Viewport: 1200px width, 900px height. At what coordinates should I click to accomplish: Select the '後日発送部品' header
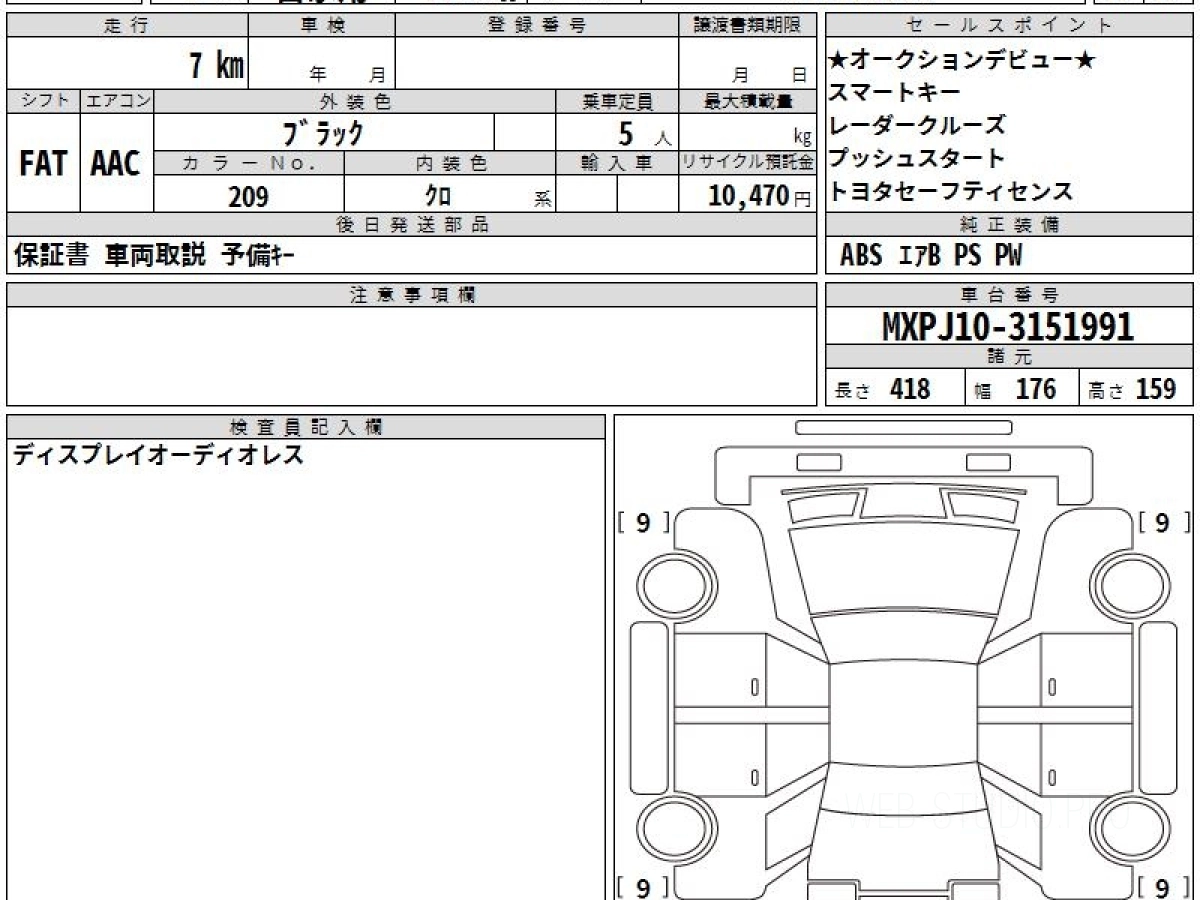(412, 225)
